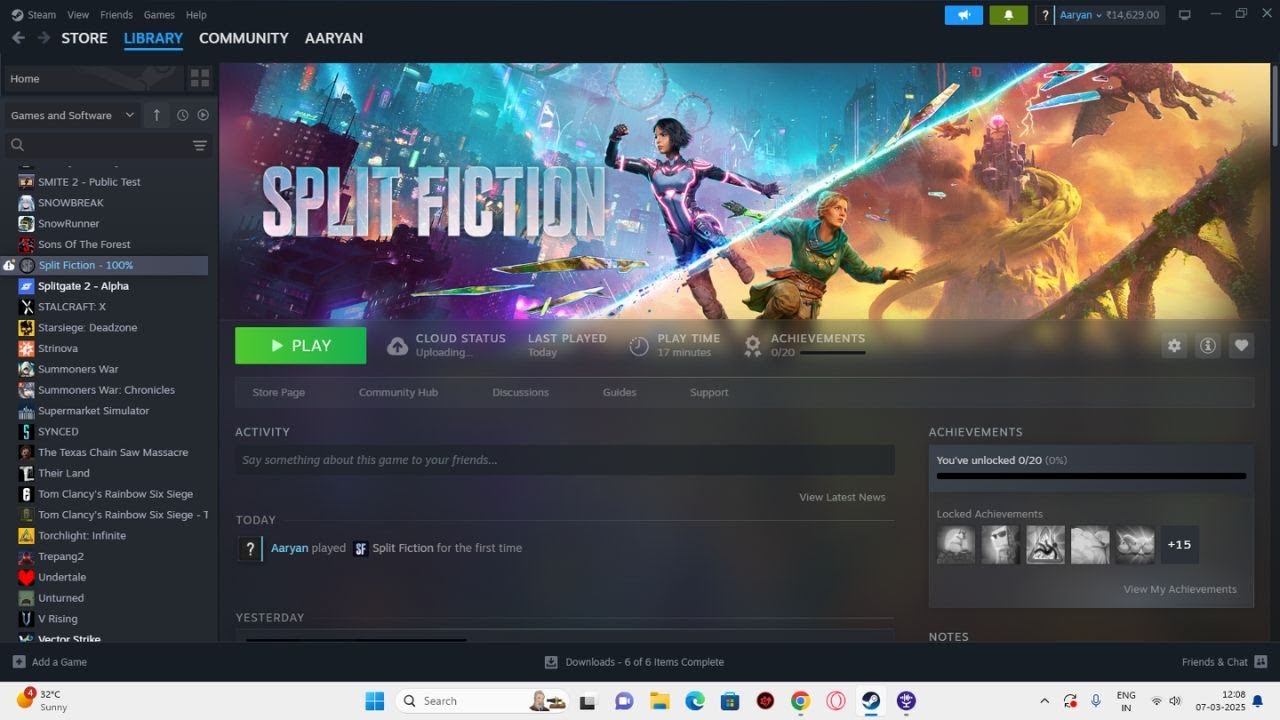
Task: Click the +15 locked achievements tile
Action: coord(1179,545)
